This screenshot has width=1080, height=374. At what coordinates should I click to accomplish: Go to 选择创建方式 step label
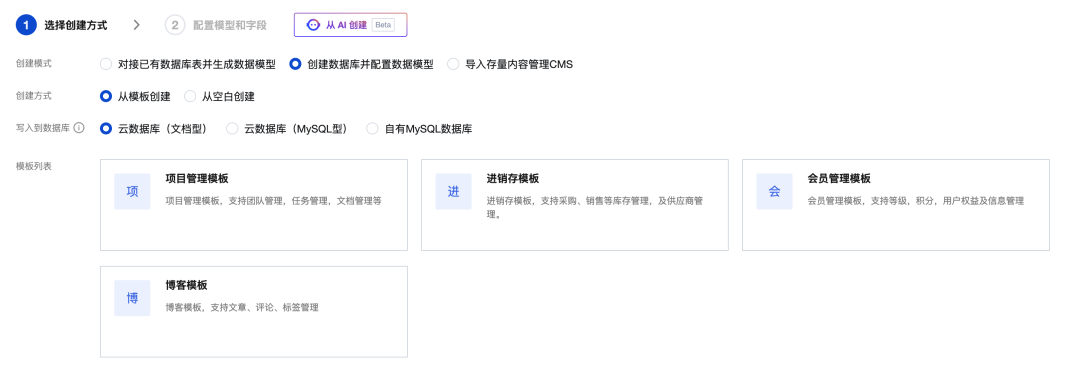76,25
